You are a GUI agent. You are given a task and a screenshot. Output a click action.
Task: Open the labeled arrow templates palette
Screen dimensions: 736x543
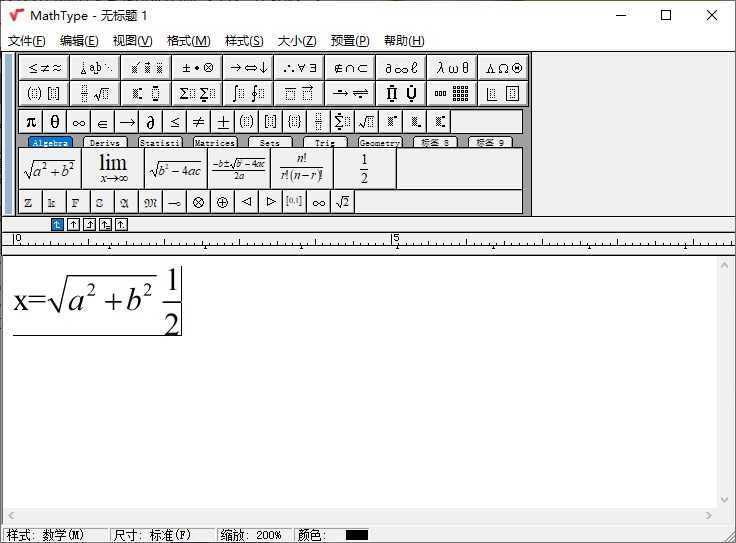click(x=350, y=93)
